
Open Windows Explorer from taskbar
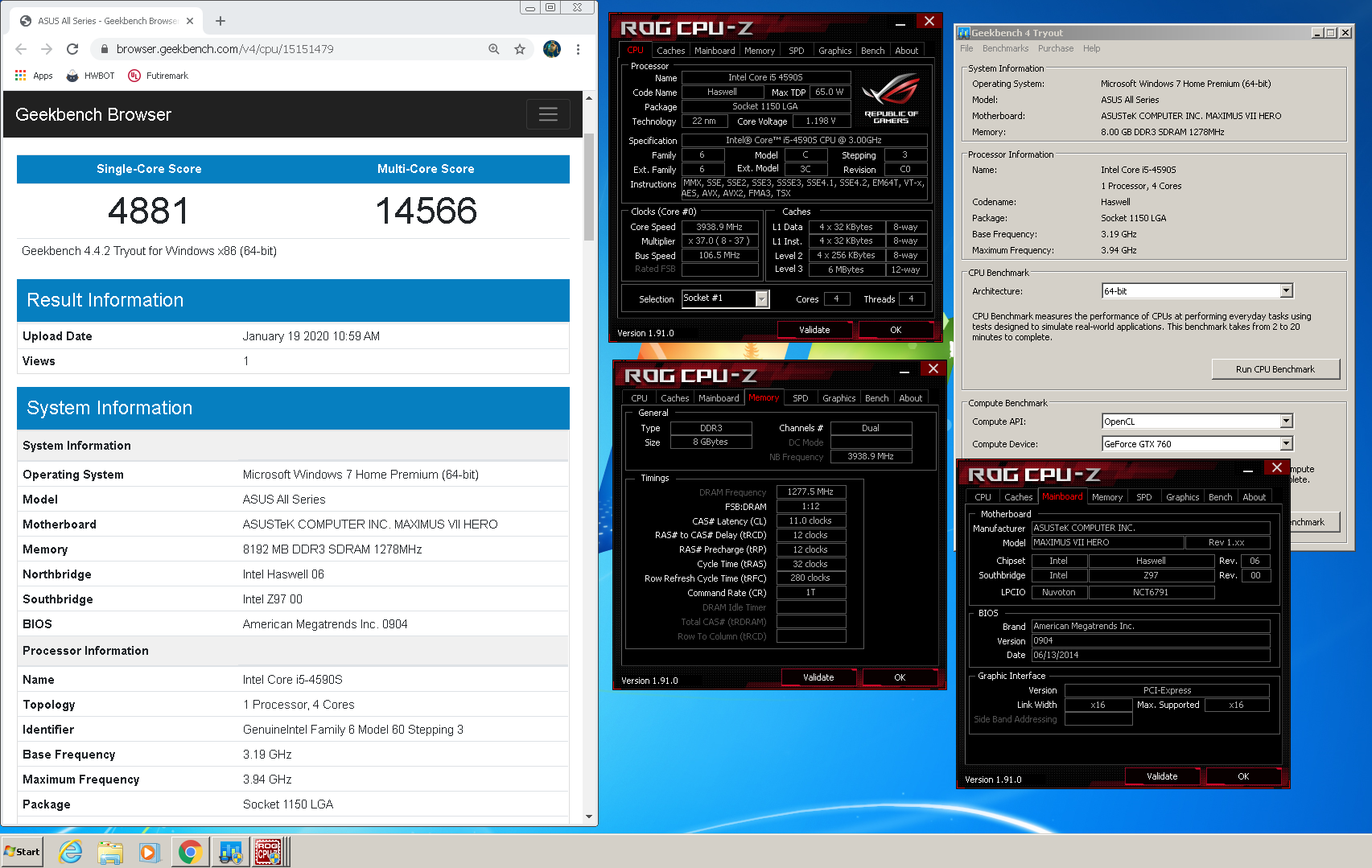click(x=110, y=851)
